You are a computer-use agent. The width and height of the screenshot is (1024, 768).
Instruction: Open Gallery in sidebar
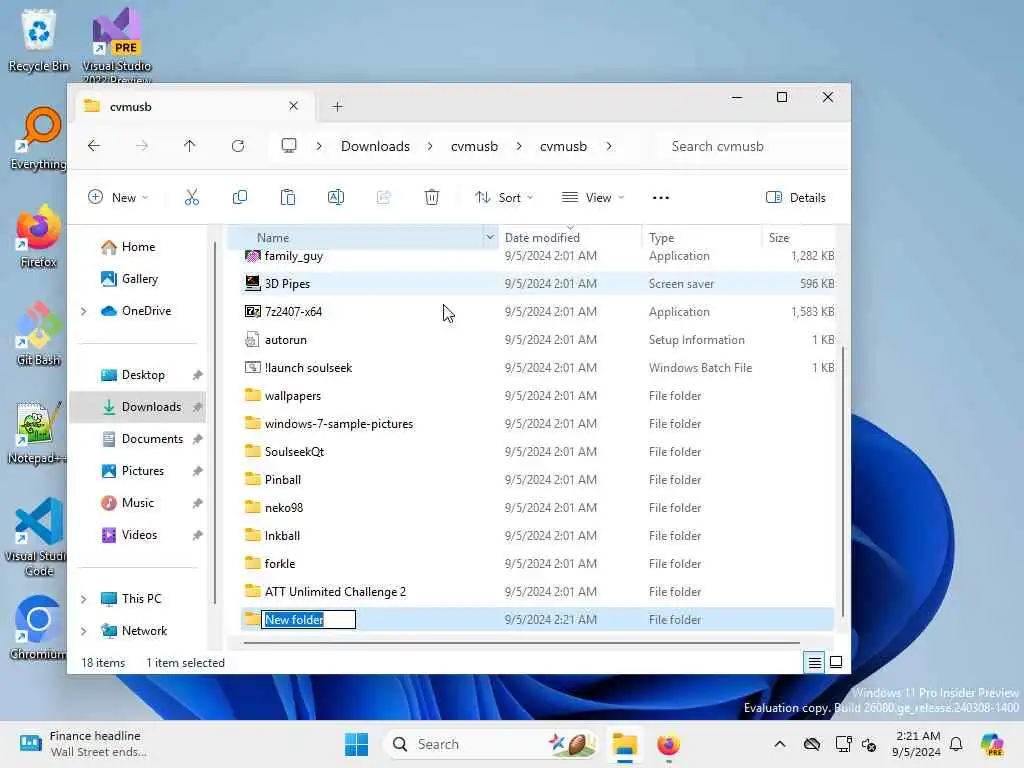[x=139, y=279]
